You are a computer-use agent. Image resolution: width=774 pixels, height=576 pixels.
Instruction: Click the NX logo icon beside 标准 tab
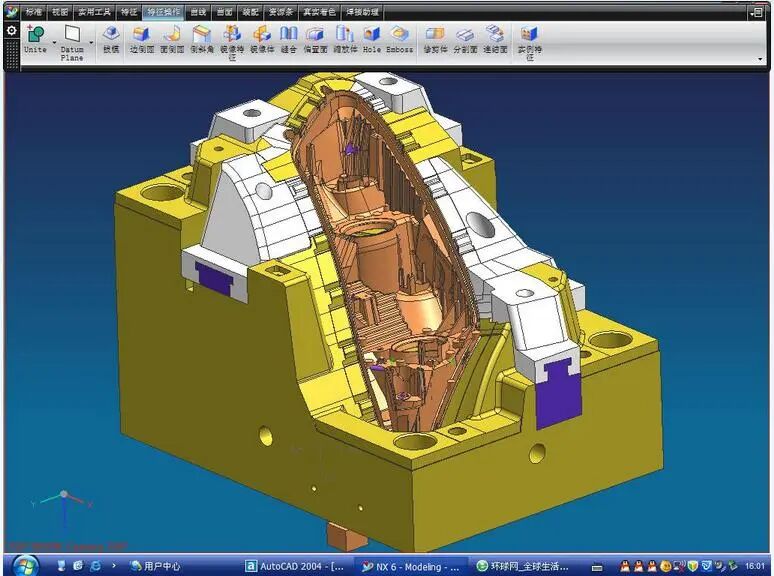(12, 12)
